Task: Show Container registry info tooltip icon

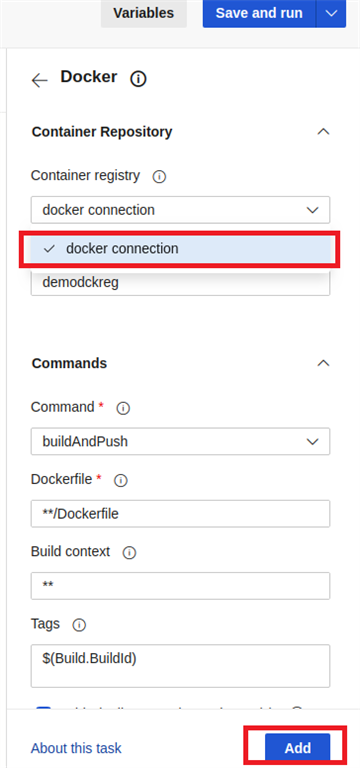Action: (159, 177)
